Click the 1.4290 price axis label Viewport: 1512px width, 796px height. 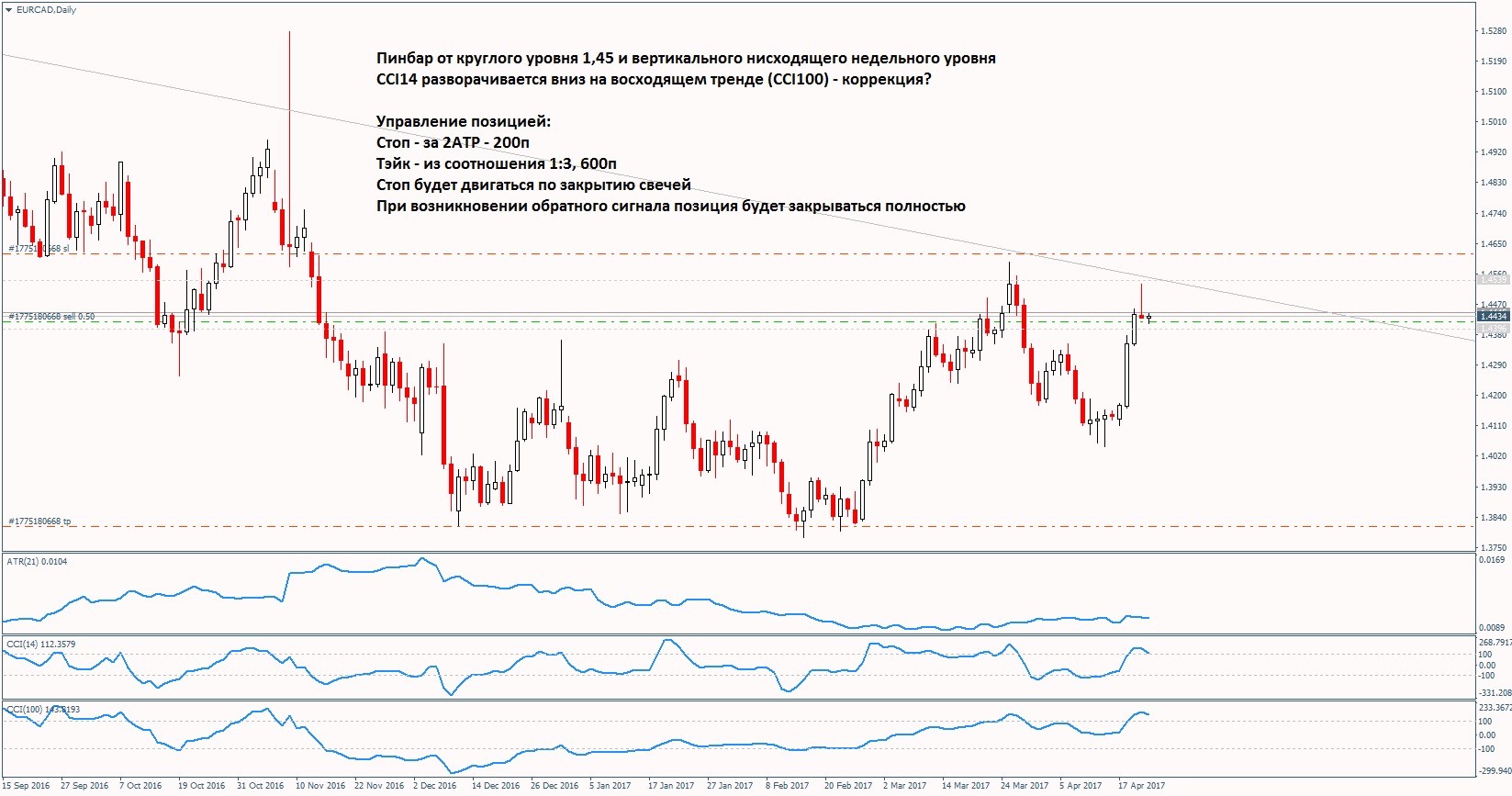1495,364
